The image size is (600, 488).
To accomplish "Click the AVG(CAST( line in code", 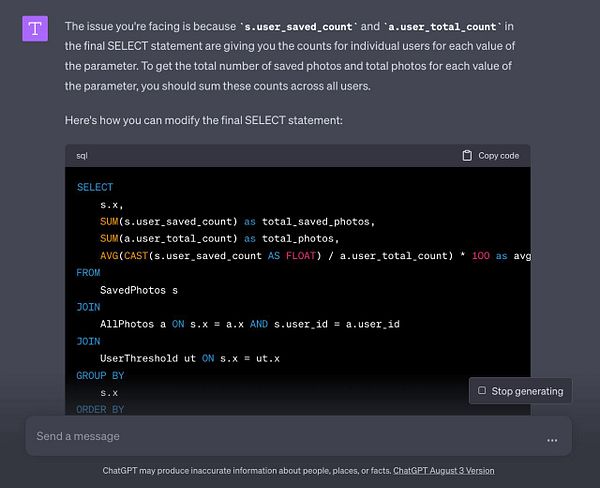I will tap(315, 256).
